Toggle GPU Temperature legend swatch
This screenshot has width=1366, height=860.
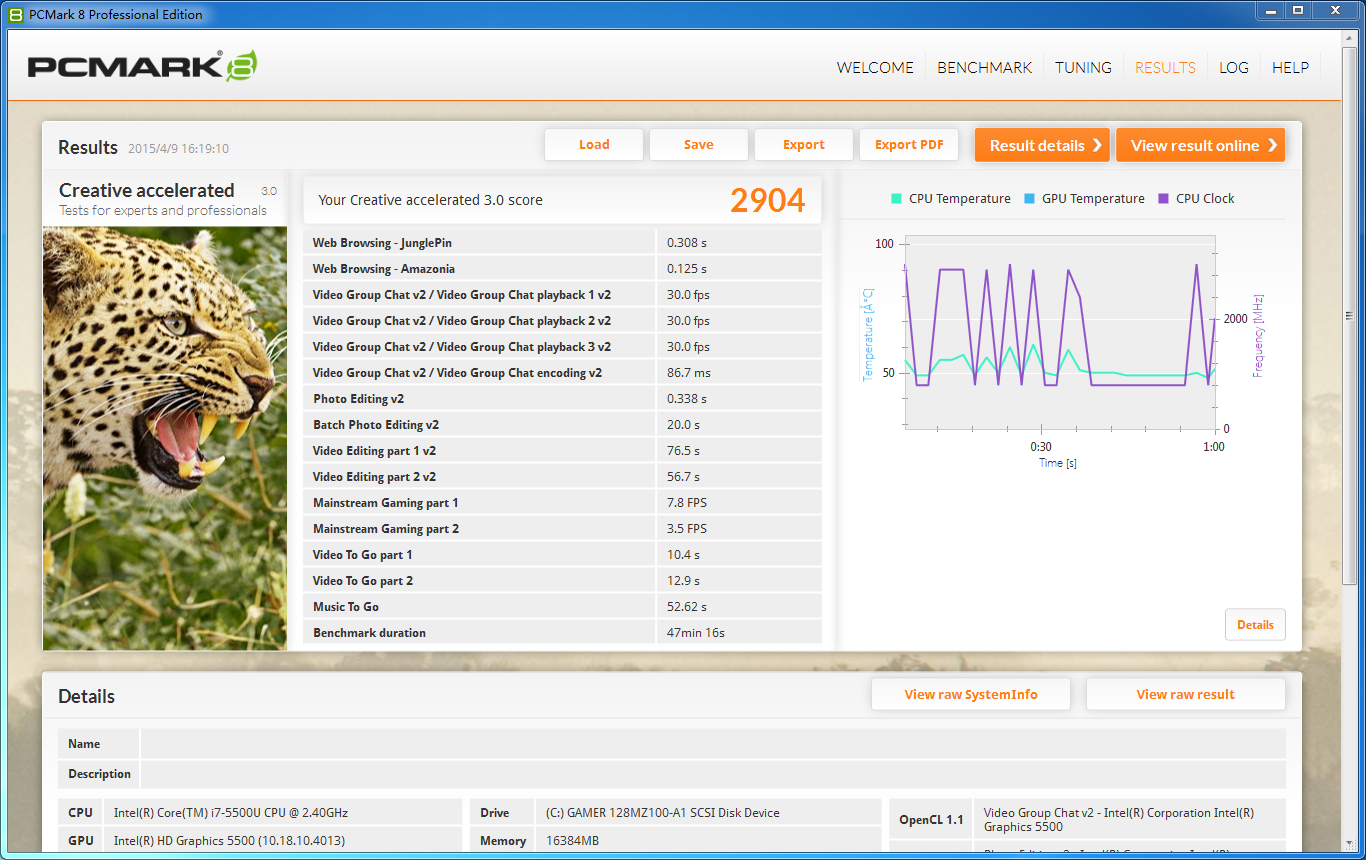pos(1029,198)
